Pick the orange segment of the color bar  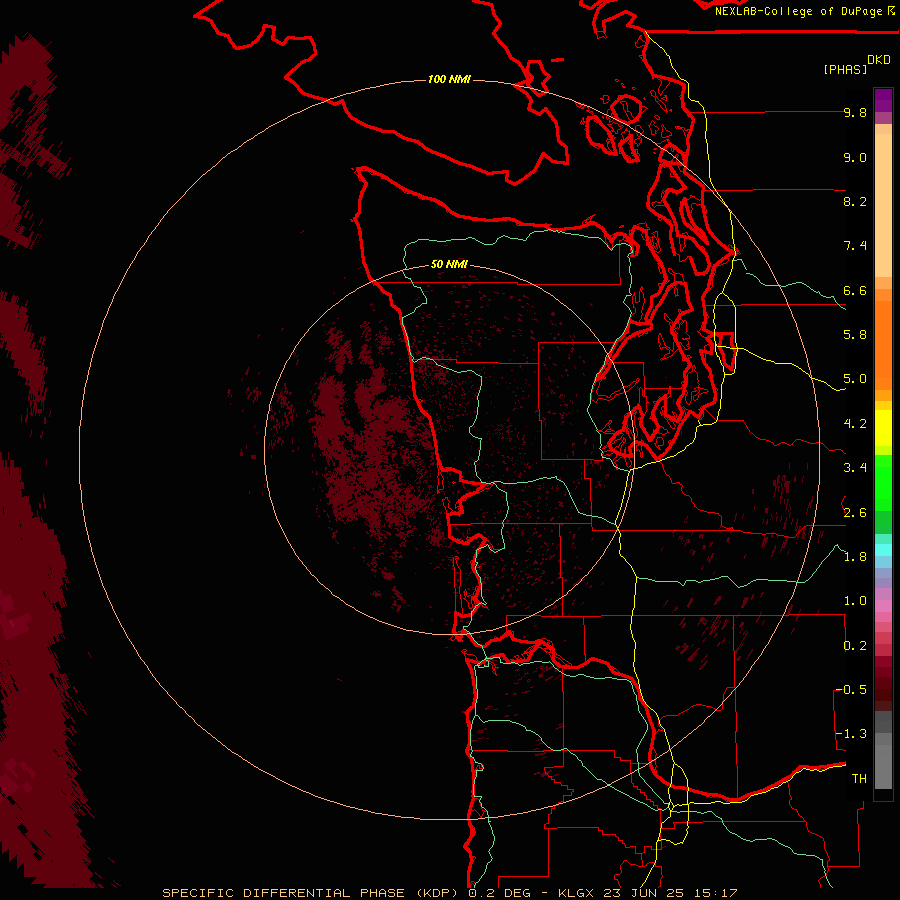click(x=883, y=344)
